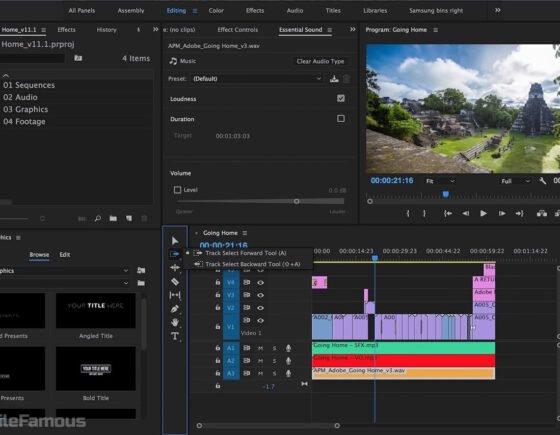Click the Volume level slider handle
This screenshot has height=435, width=560.
[296, 201]
